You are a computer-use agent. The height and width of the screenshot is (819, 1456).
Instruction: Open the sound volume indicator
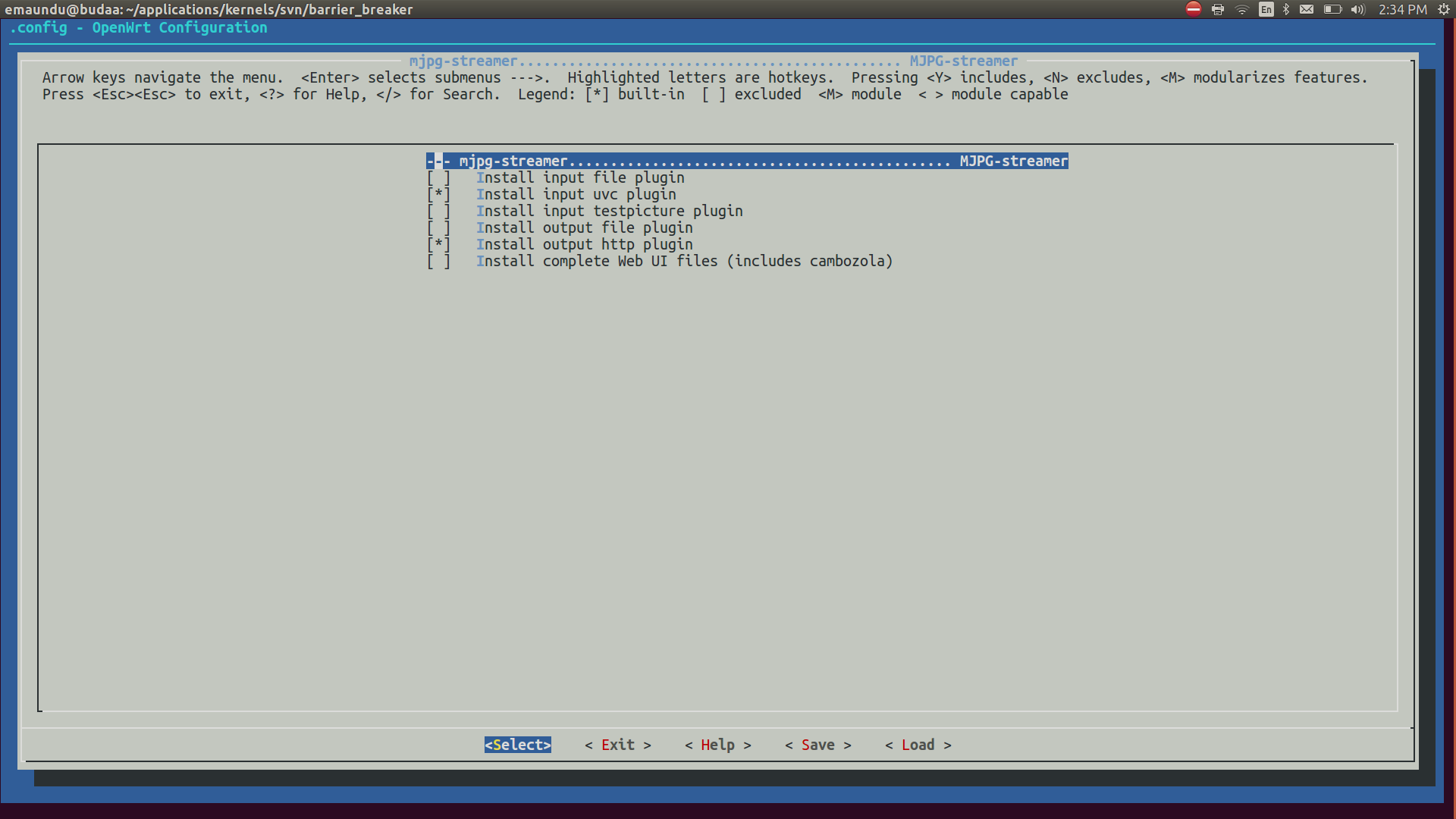pos(1357,9)
